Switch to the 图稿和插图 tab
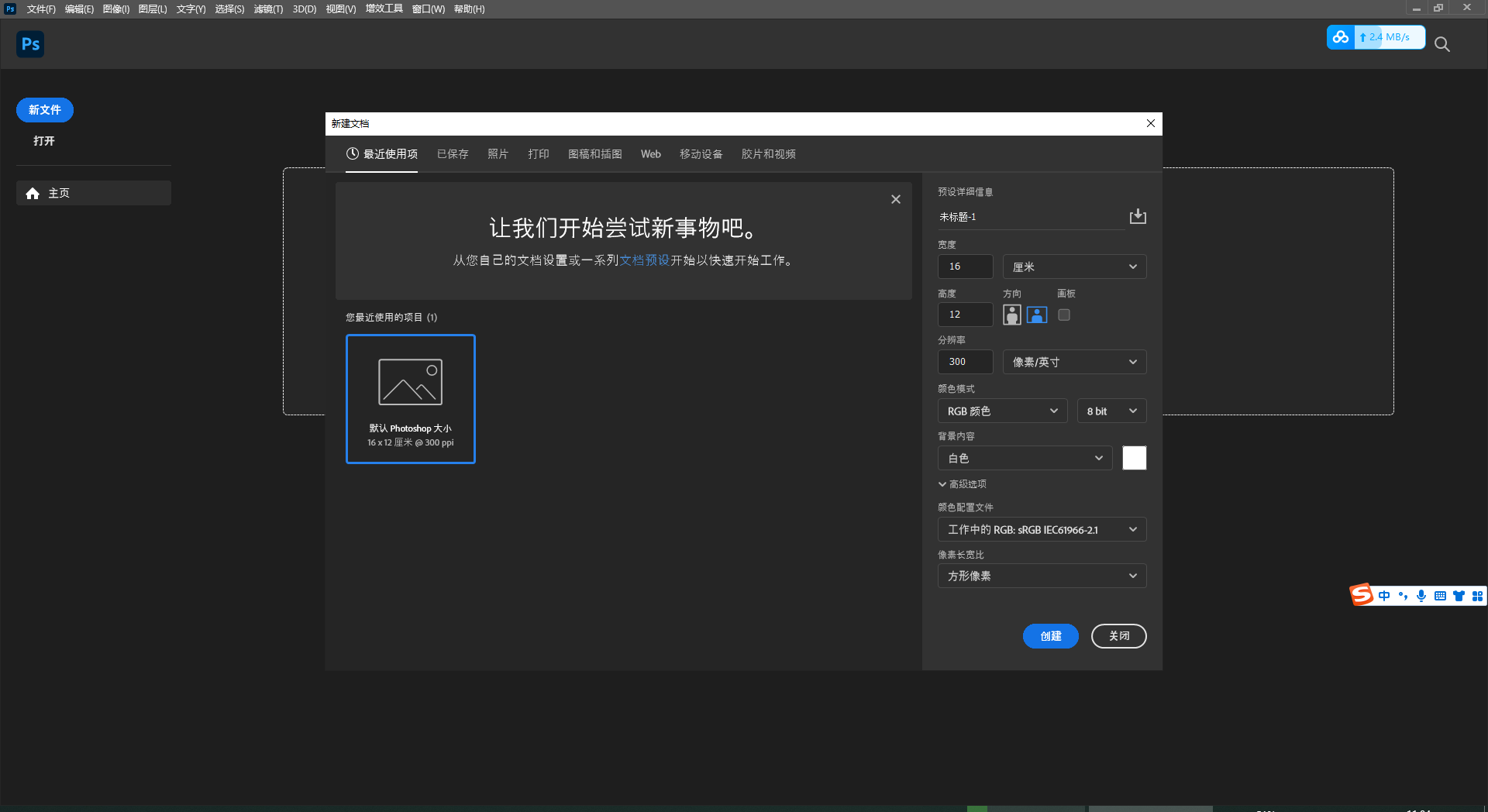This screenshot has width=1488, height=812. [x=595, y=154]
